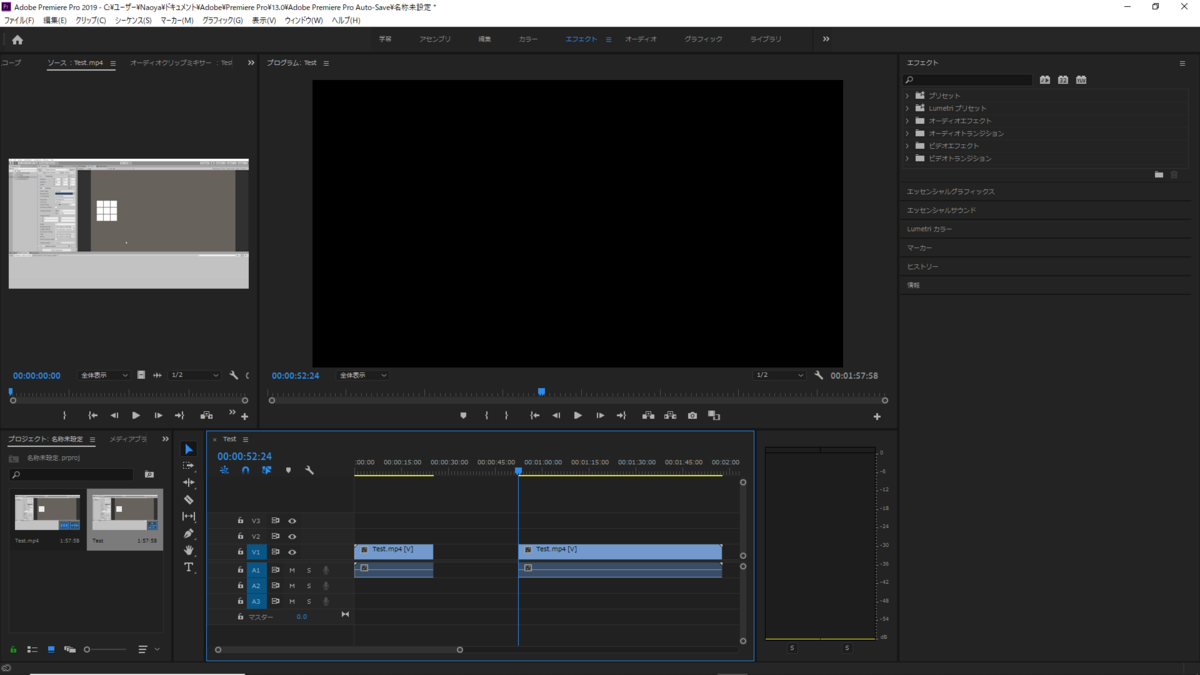
Task: Expand the ビデオエフェクト folder
Action: (x=908, y=146)
